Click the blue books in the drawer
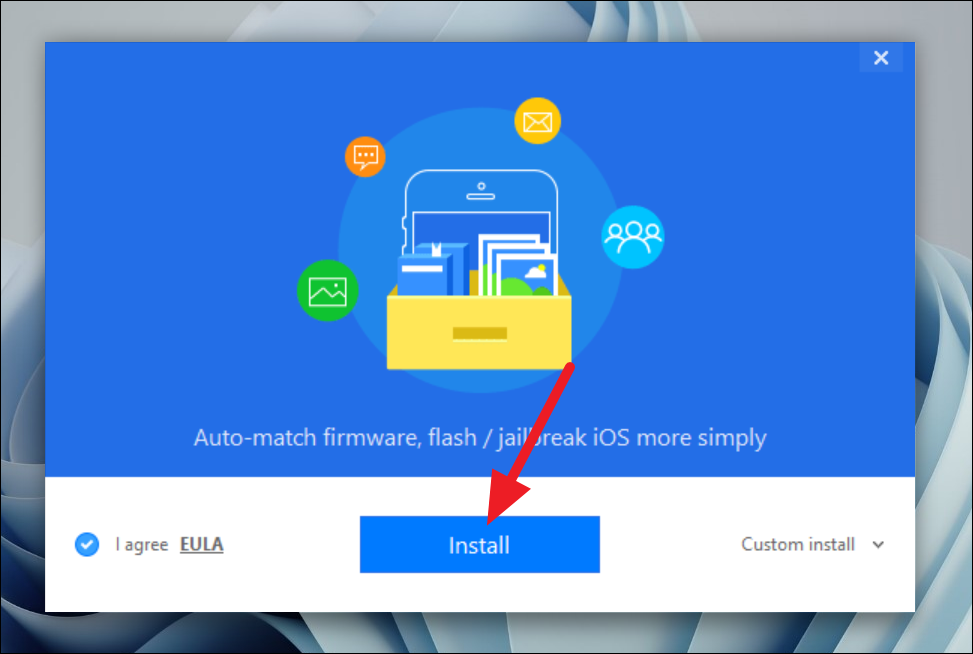Screen dimensions: 973x654 coord(432,269)
